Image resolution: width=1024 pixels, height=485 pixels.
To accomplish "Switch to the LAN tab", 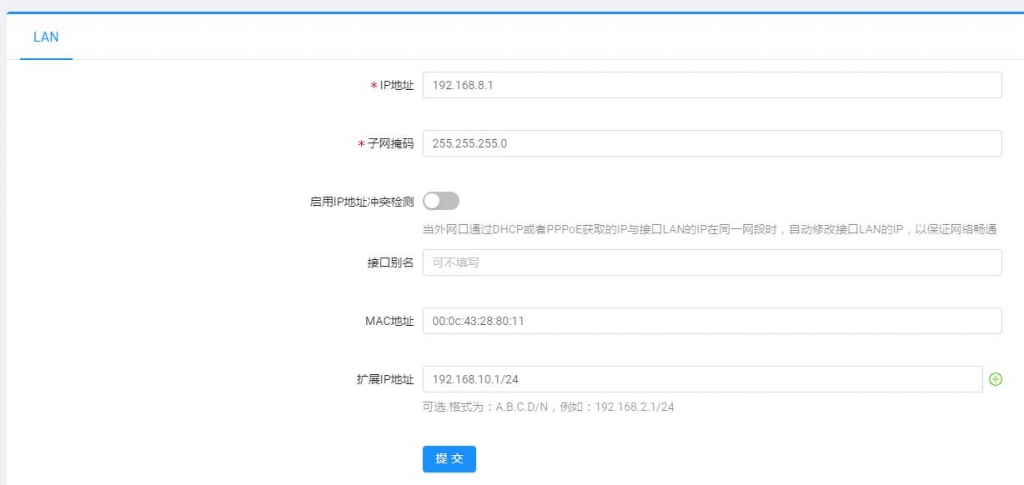I will click(x=46, y=37).
